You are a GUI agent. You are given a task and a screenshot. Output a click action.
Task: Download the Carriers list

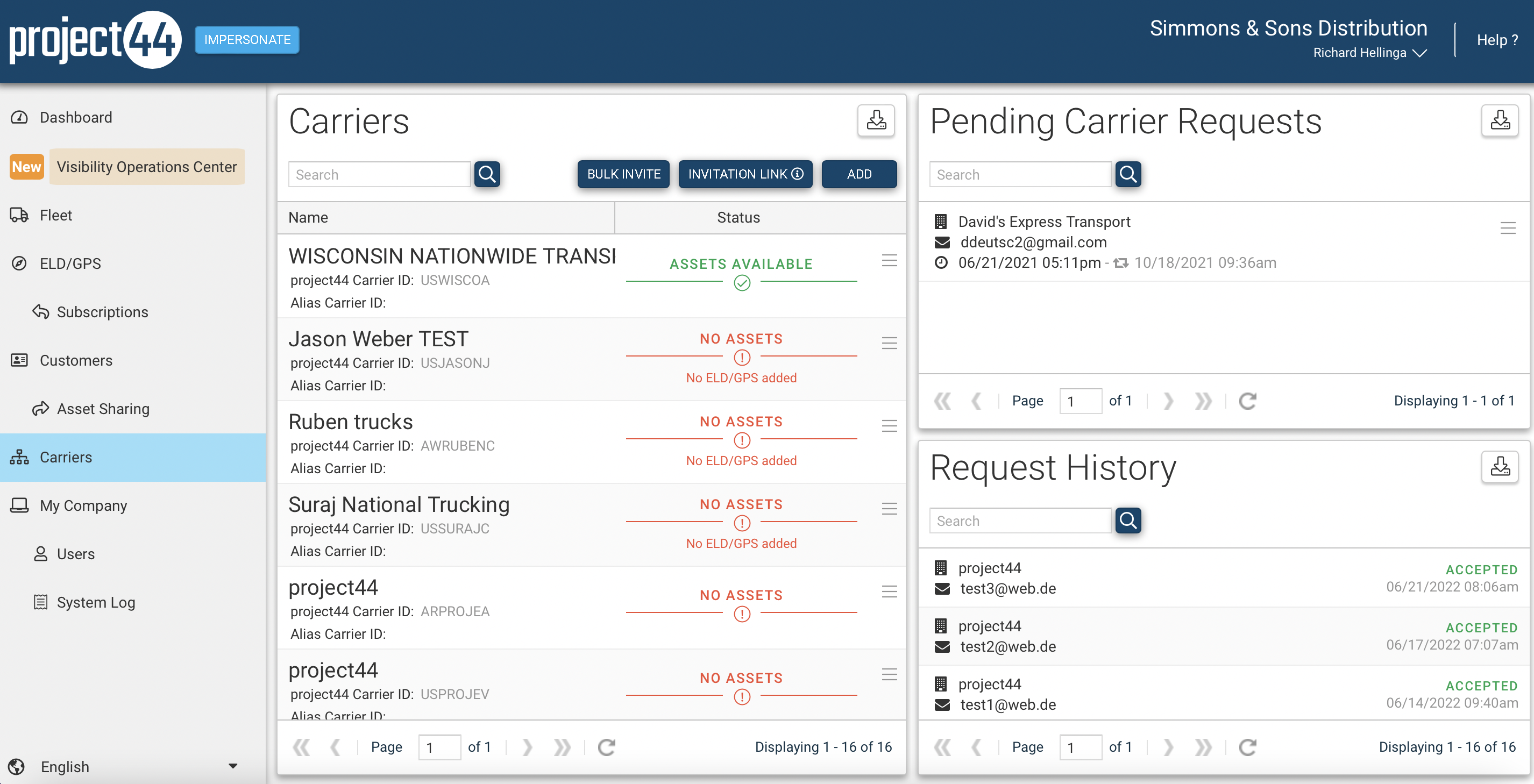click(x=876, y=121)
